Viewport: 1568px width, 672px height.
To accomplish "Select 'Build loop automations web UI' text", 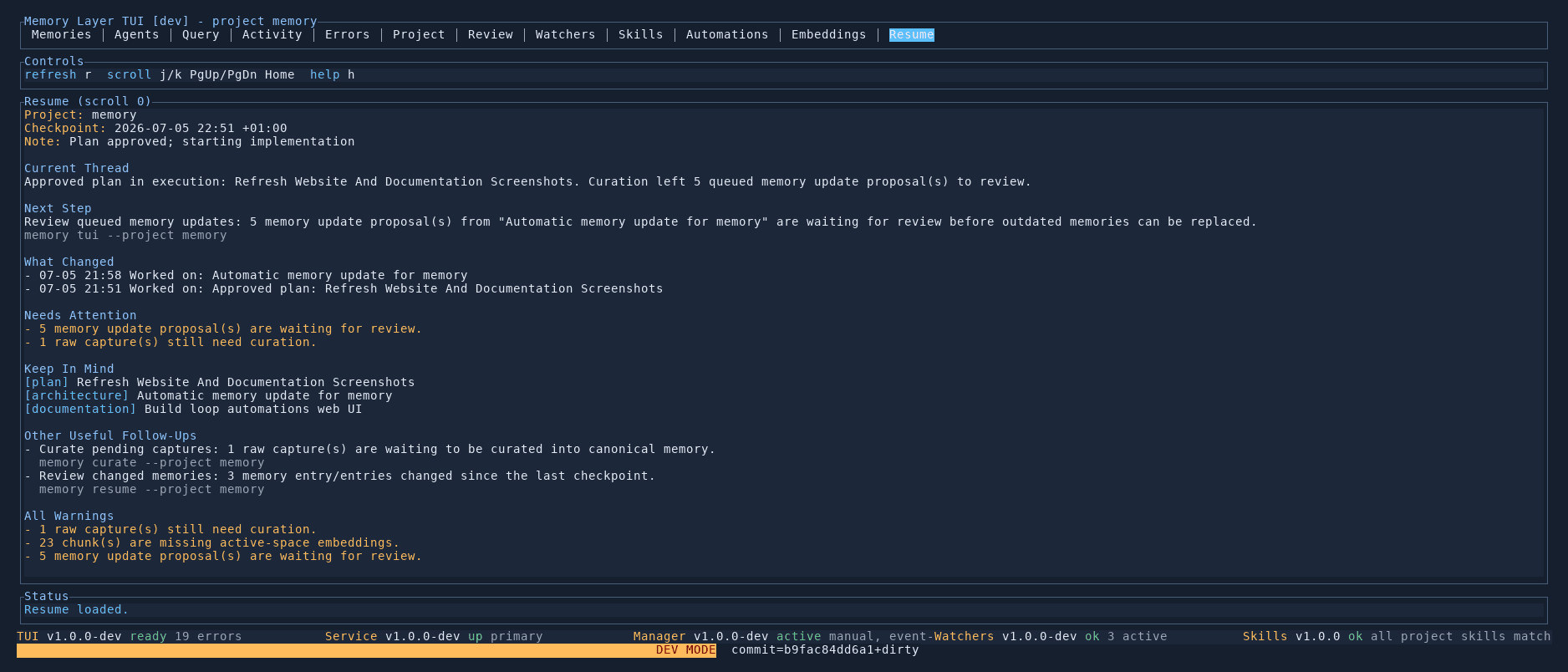I will pyautogui.click(x=253, y=409).
